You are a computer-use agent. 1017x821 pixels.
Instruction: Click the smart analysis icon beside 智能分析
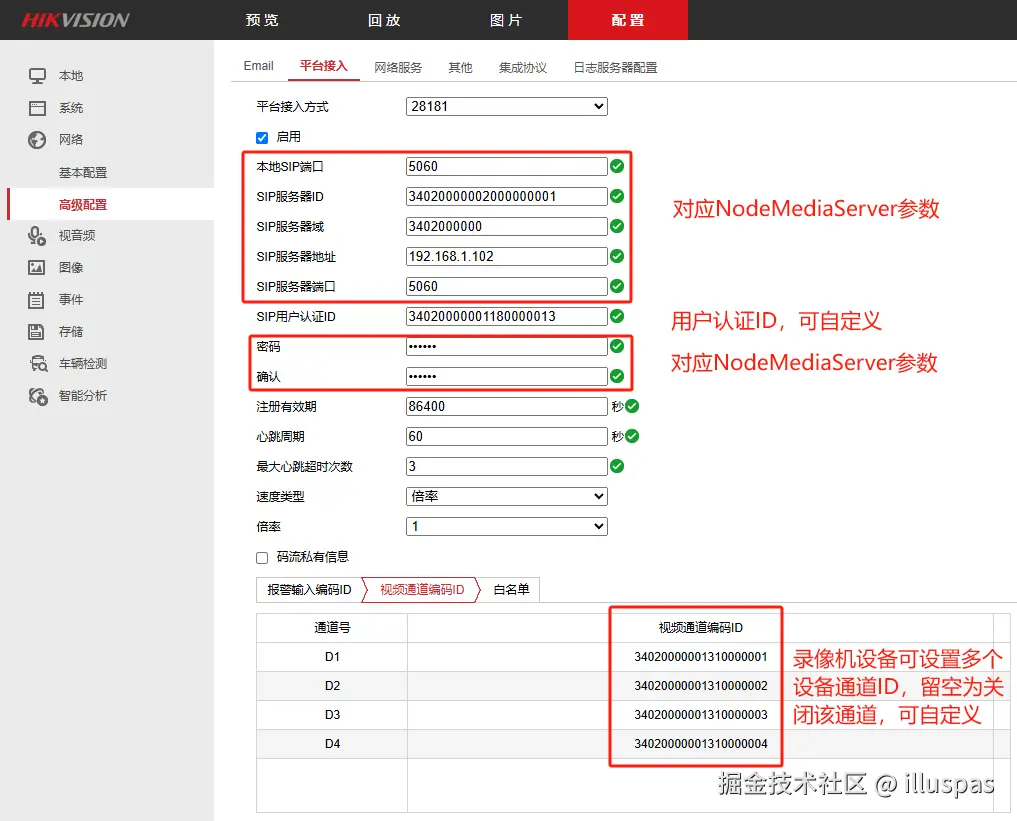click(38, 396)
